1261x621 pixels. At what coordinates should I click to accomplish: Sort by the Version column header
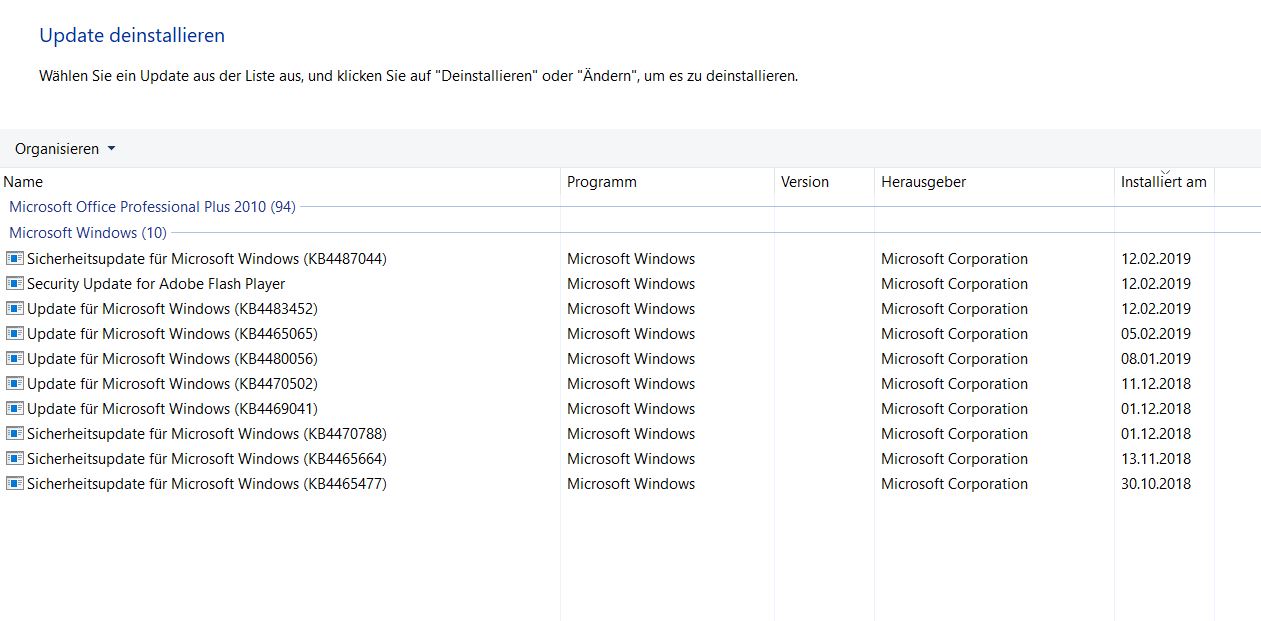[824, 182]
